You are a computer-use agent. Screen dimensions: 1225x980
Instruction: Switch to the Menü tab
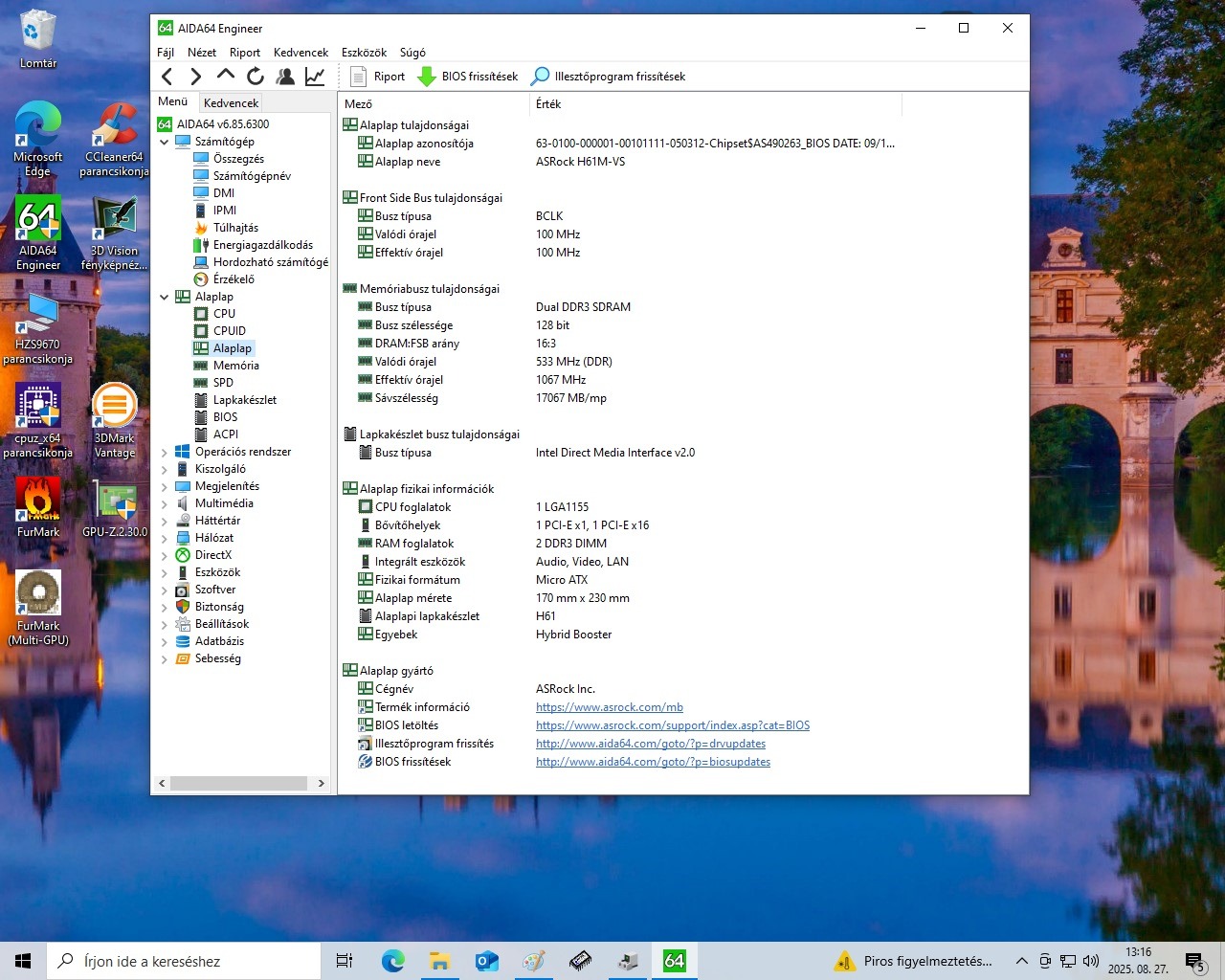[173, 101]
